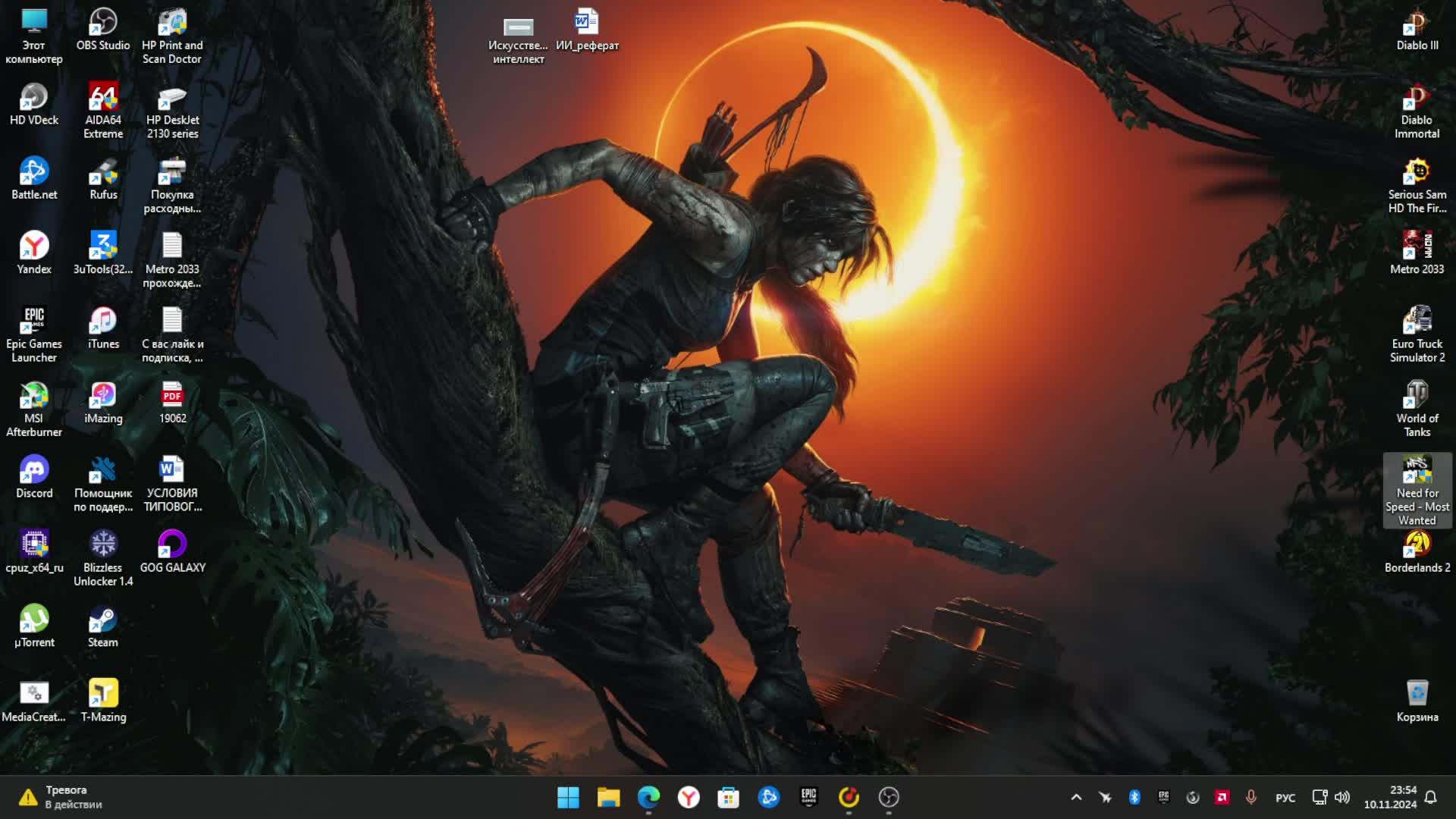Image resolution: width=1456 pixels, height=819 pixels.
Task: Open the Discord desktop icon
Action: click(33, 477)
